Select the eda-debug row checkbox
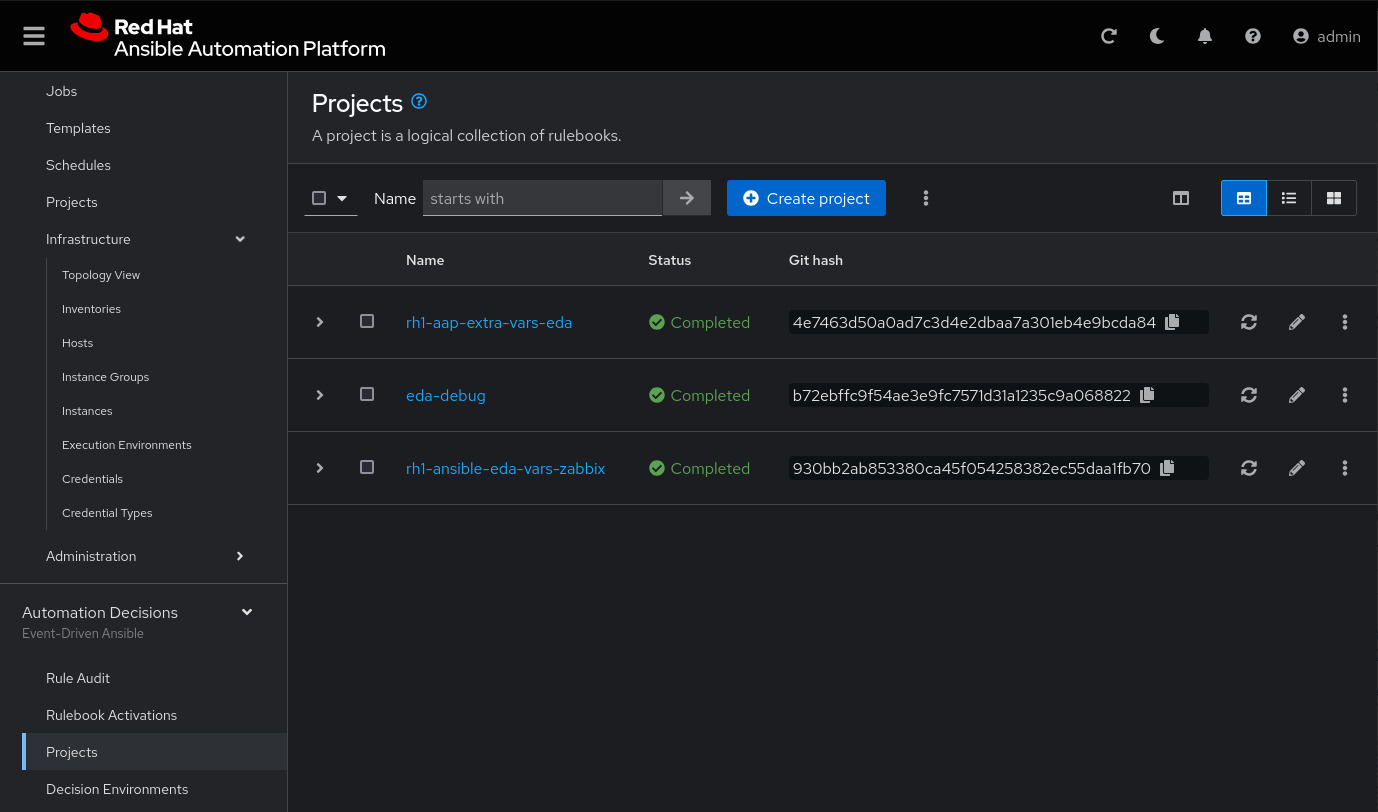This screenshot has height=812, width=1378. pos(367,394)
